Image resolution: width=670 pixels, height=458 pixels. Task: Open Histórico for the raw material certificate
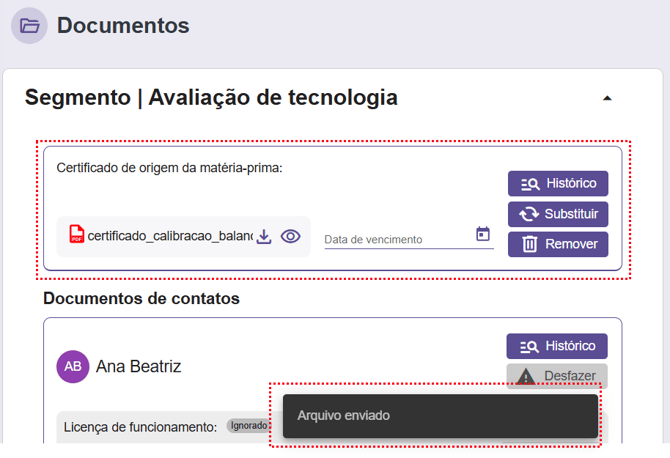click(x=558, y=184)
